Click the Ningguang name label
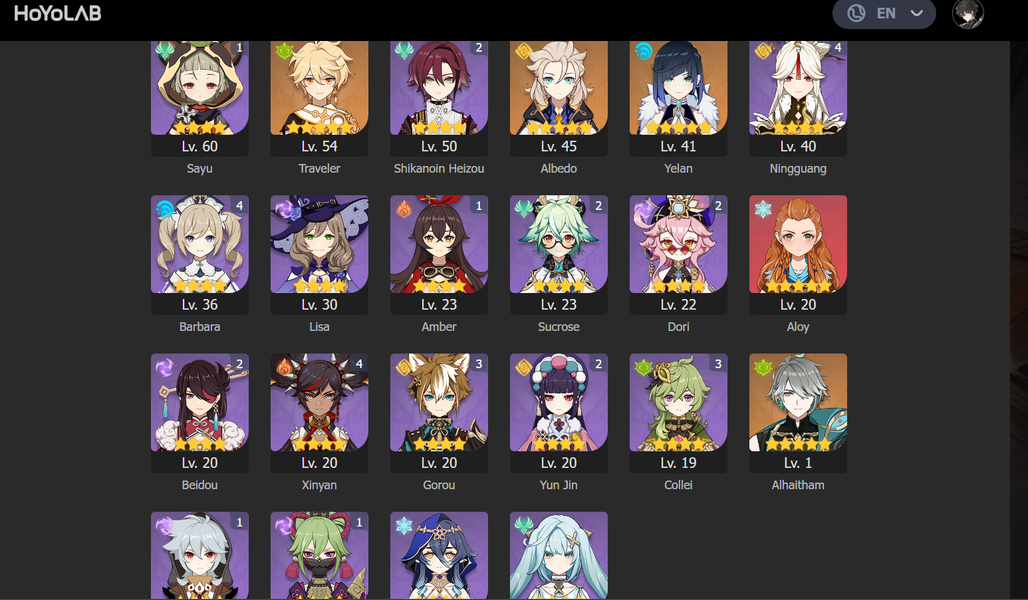 [798, 169]
